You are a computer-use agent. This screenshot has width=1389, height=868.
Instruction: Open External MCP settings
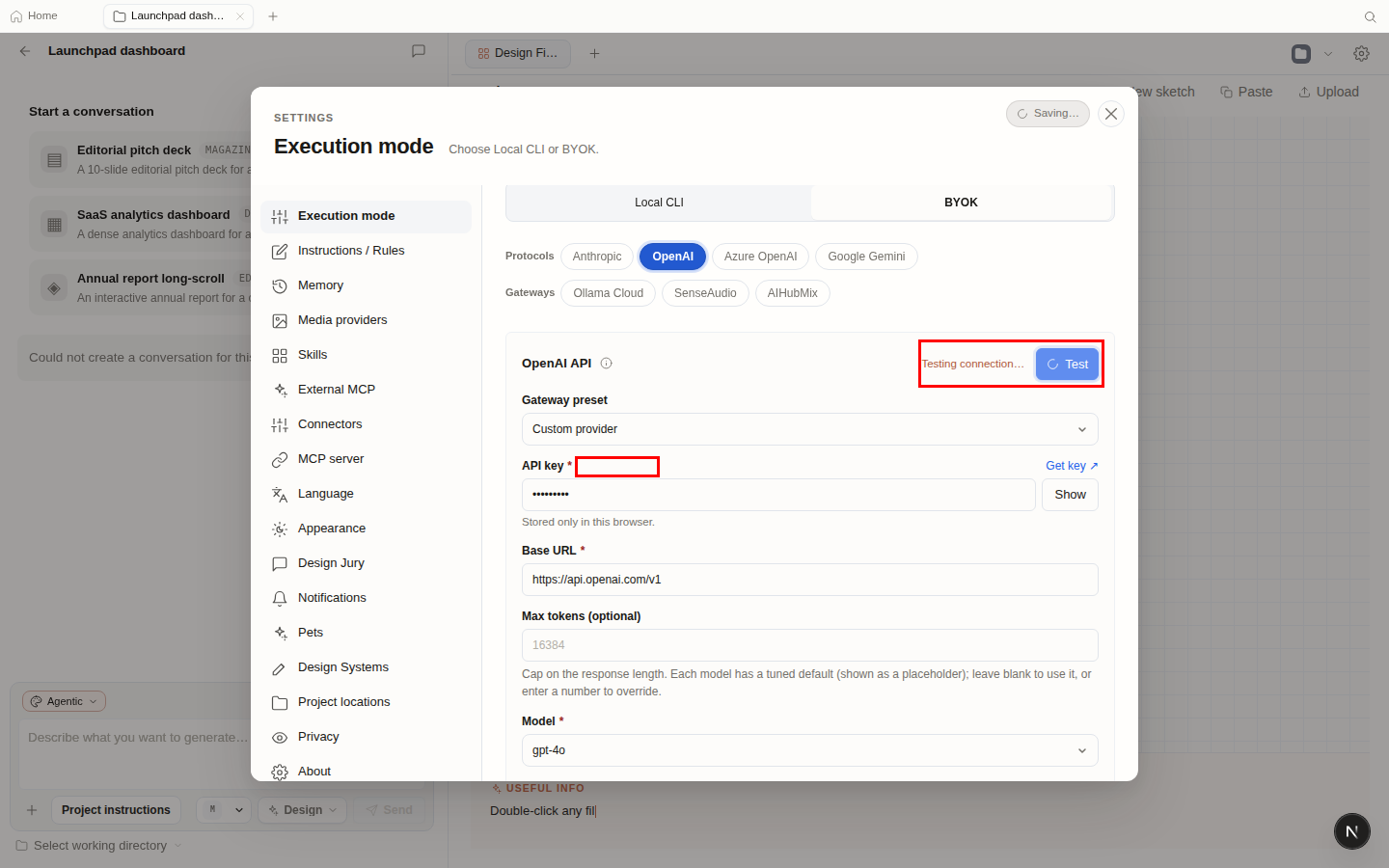[366, 390]
